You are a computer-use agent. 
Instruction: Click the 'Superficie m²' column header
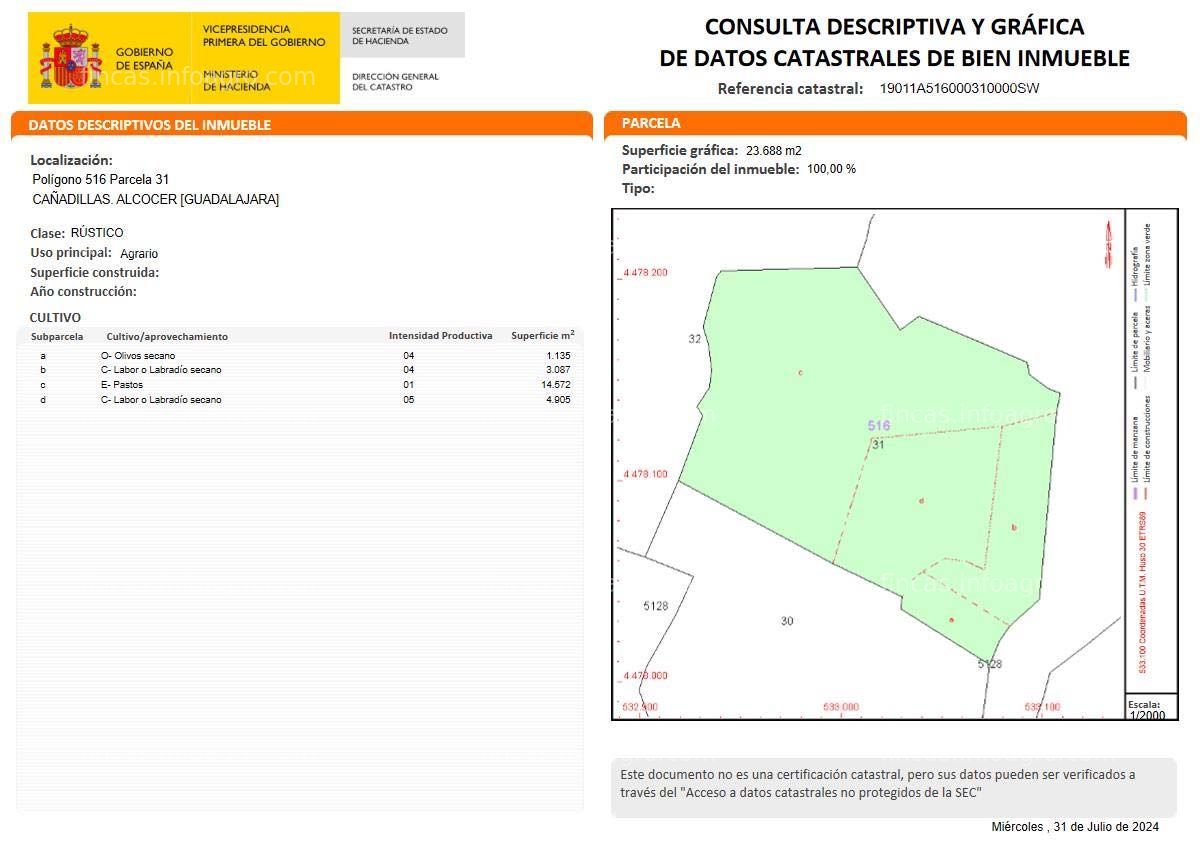(x=543, y=335)
